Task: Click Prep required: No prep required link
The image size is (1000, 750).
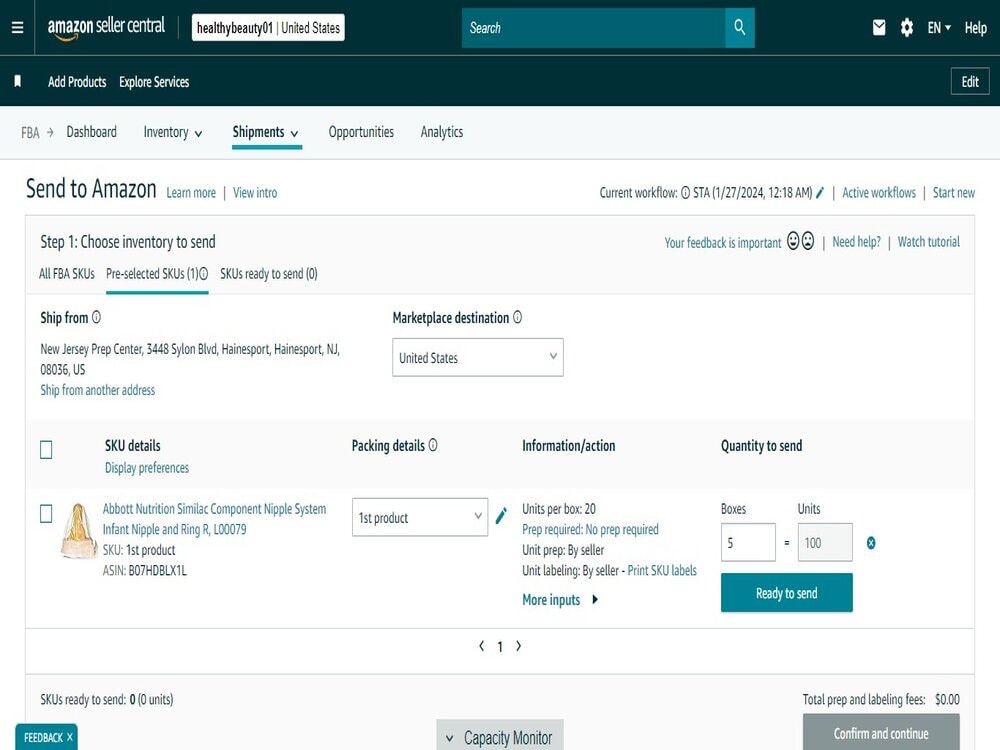Action: (590, 529)
